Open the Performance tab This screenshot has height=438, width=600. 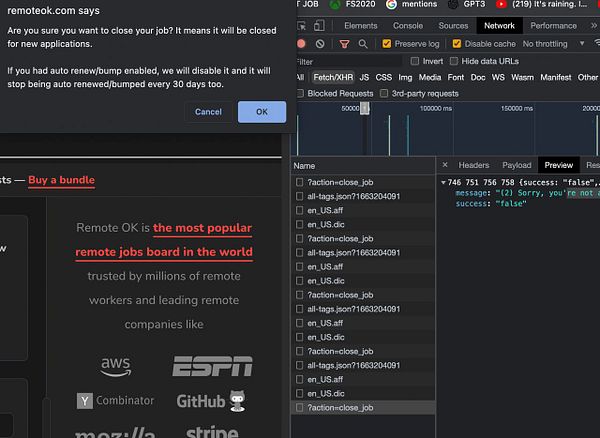coord(553,26)
